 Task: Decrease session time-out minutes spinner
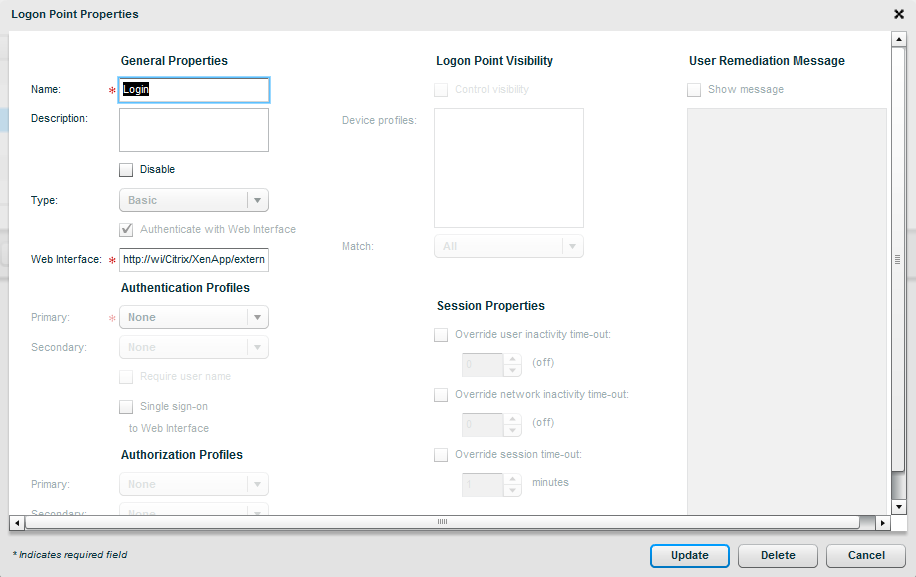coord(512,491)
